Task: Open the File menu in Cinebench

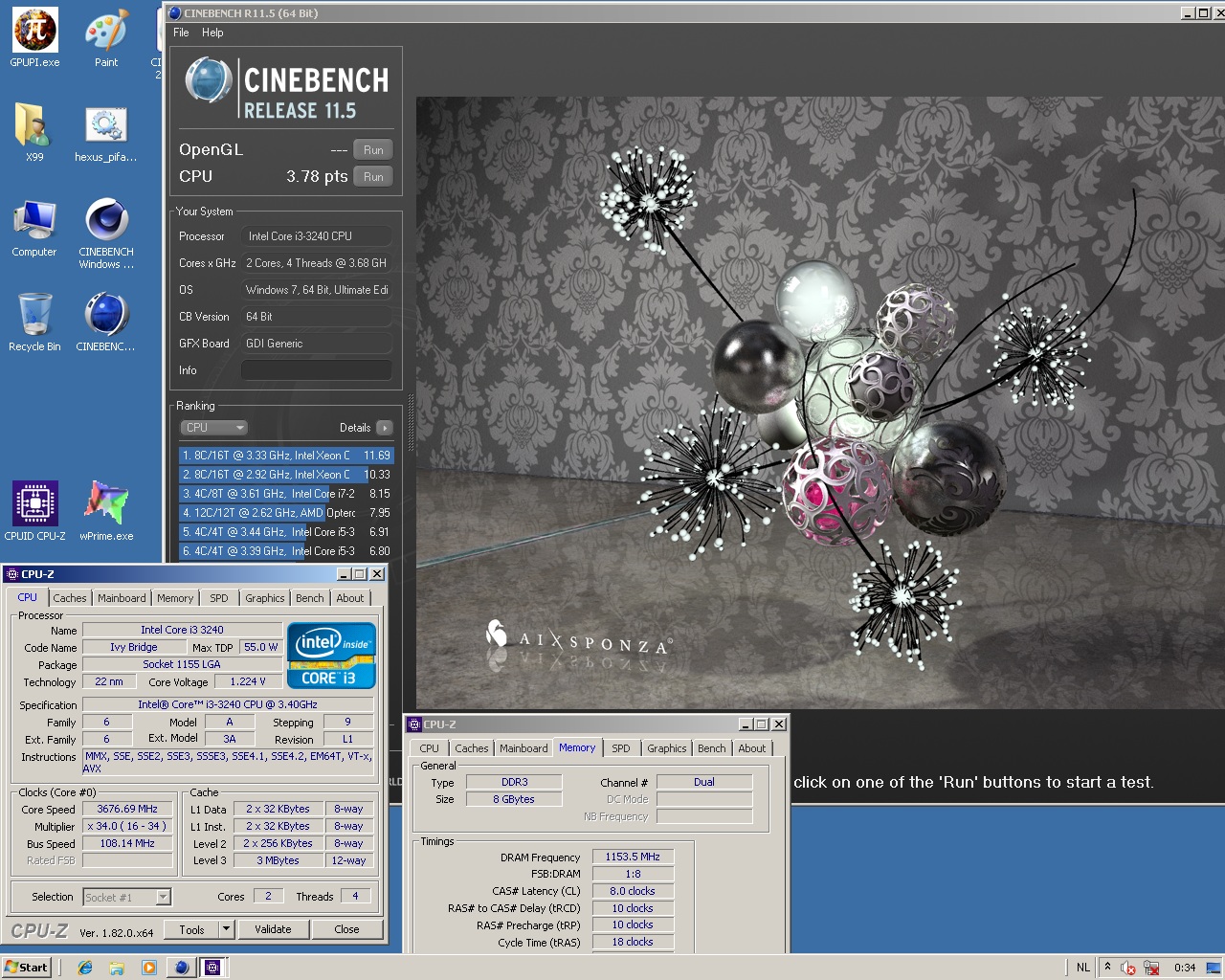Action: pyautogui.click(x=181, y=33)
